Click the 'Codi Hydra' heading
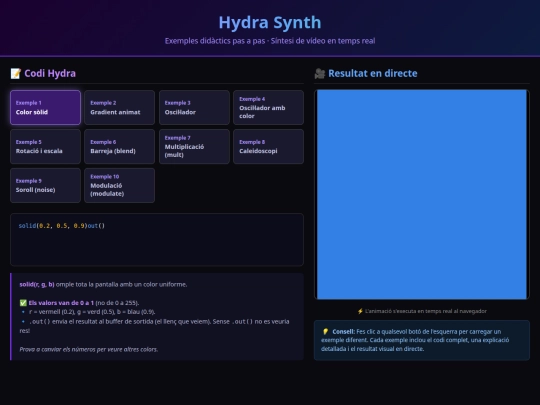 click(x=50, y=73)
